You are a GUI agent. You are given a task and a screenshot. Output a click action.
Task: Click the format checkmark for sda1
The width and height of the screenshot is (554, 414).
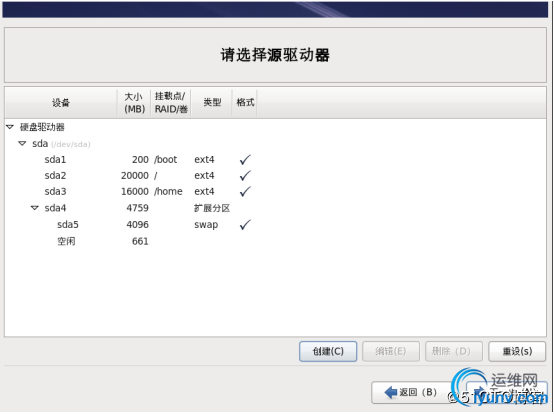point(245,160)
